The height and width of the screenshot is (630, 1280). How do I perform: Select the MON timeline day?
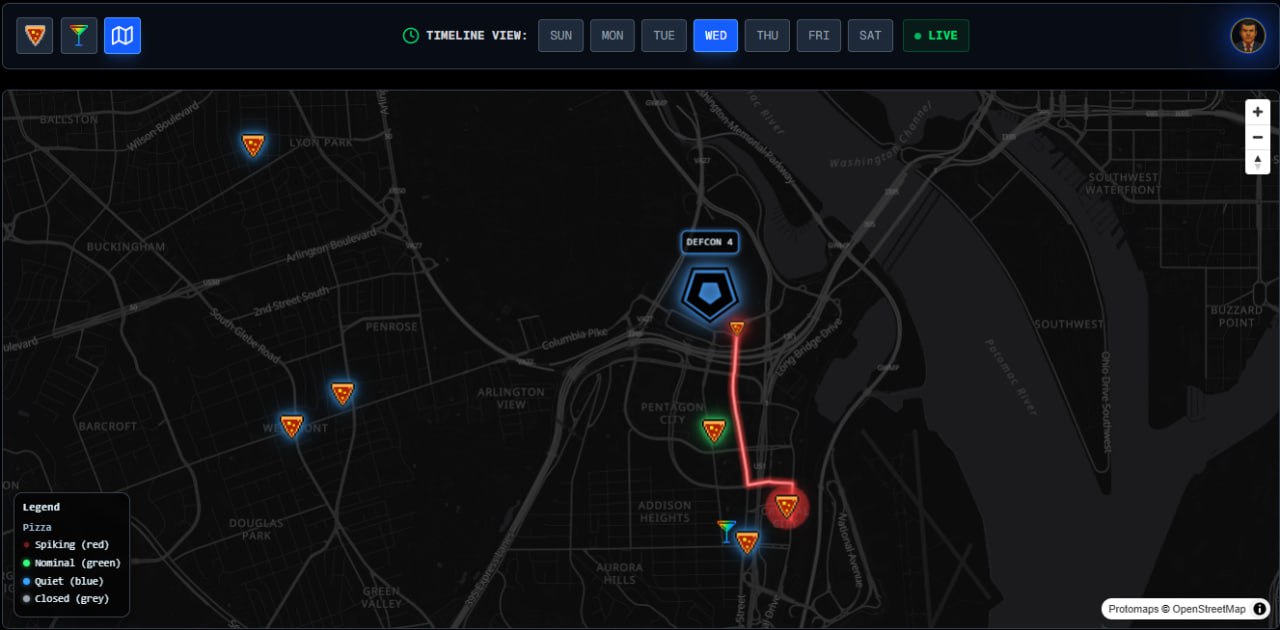click(x=612, y=36)
